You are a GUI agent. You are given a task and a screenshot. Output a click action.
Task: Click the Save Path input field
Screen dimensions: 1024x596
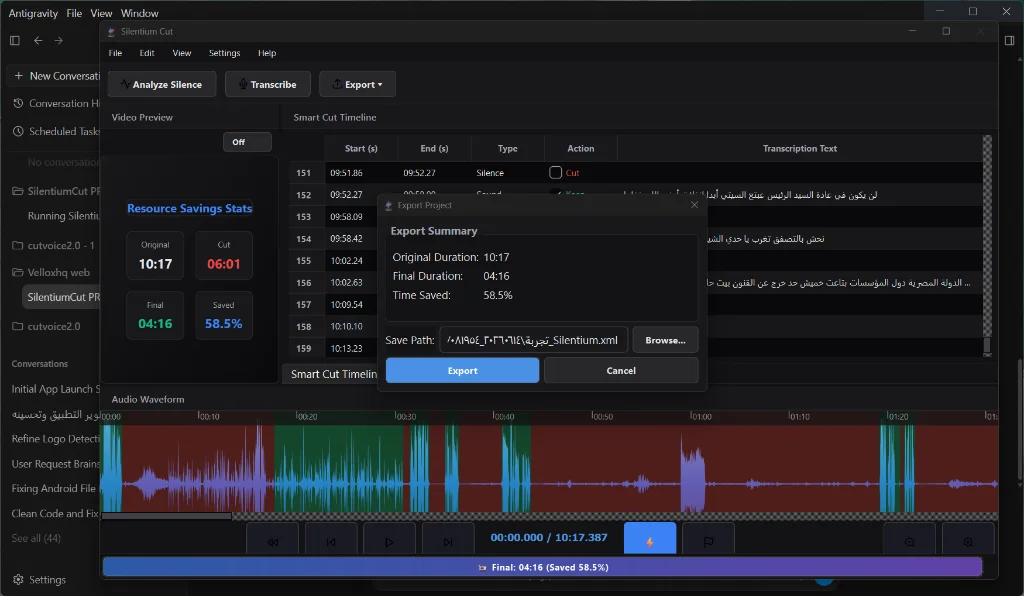click(533, 340)
